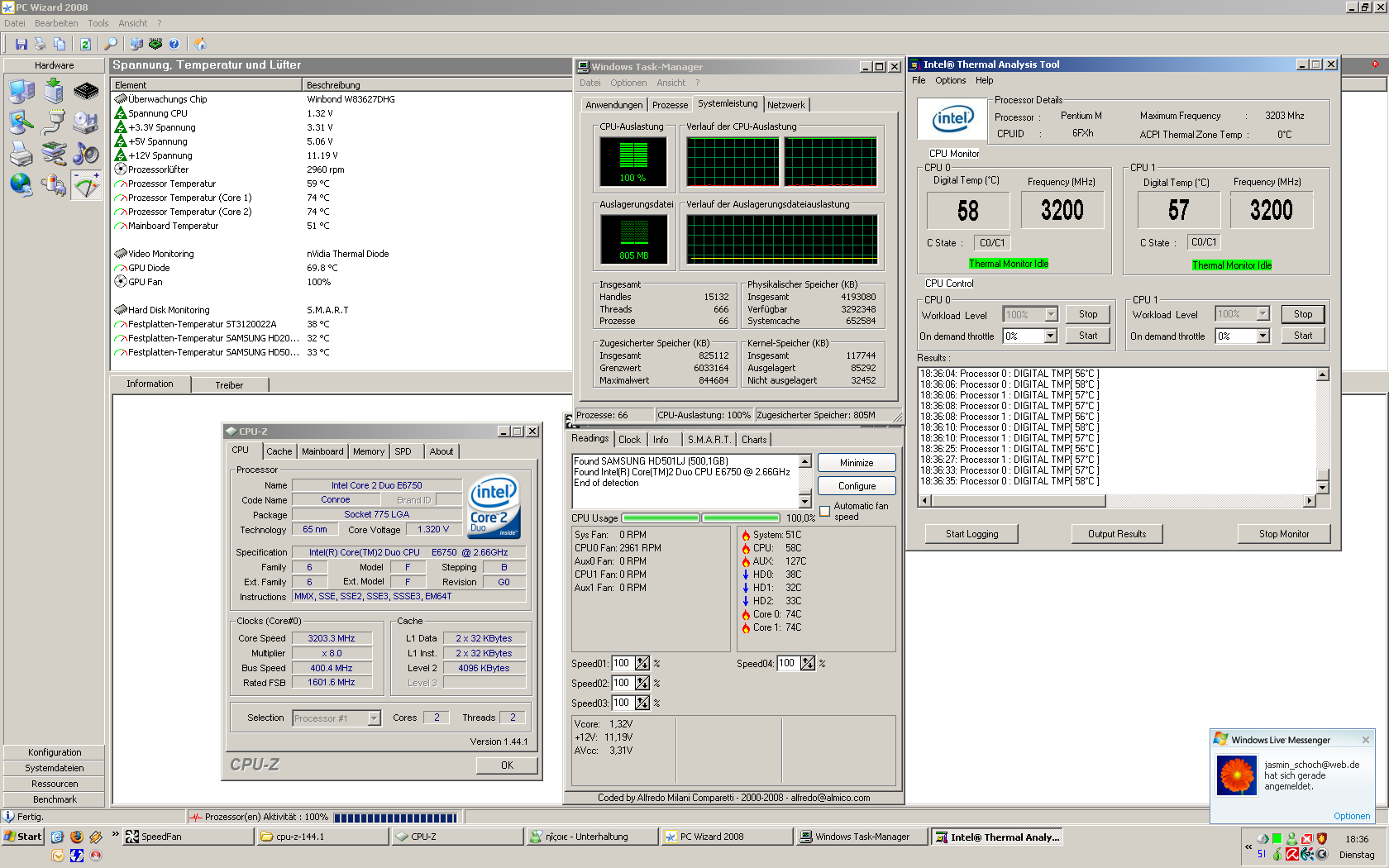This screenshot has width=1389, height=868.
Task: Click the blue help question mark icon
Action: click(x=174, y=44)
